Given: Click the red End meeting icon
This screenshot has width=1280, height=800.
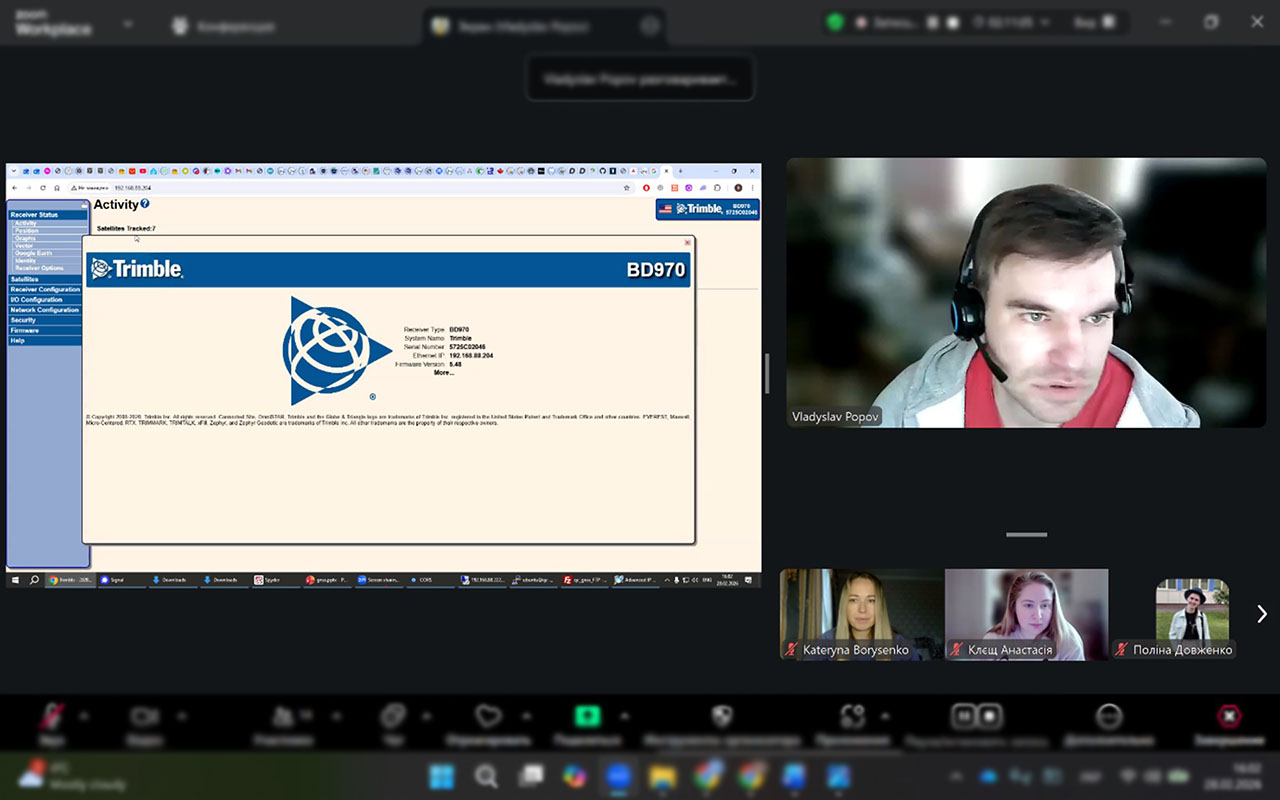Looking at the screenshot, I should [1228, 716].
